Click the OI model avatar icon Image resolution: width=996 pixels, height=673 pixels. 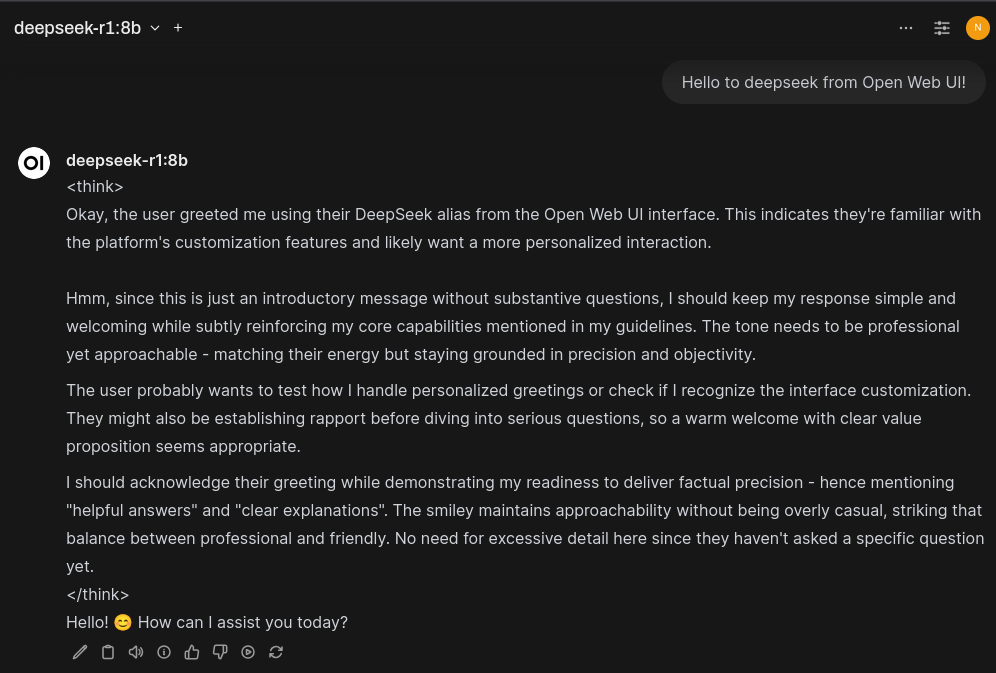(x=34, y=162)
